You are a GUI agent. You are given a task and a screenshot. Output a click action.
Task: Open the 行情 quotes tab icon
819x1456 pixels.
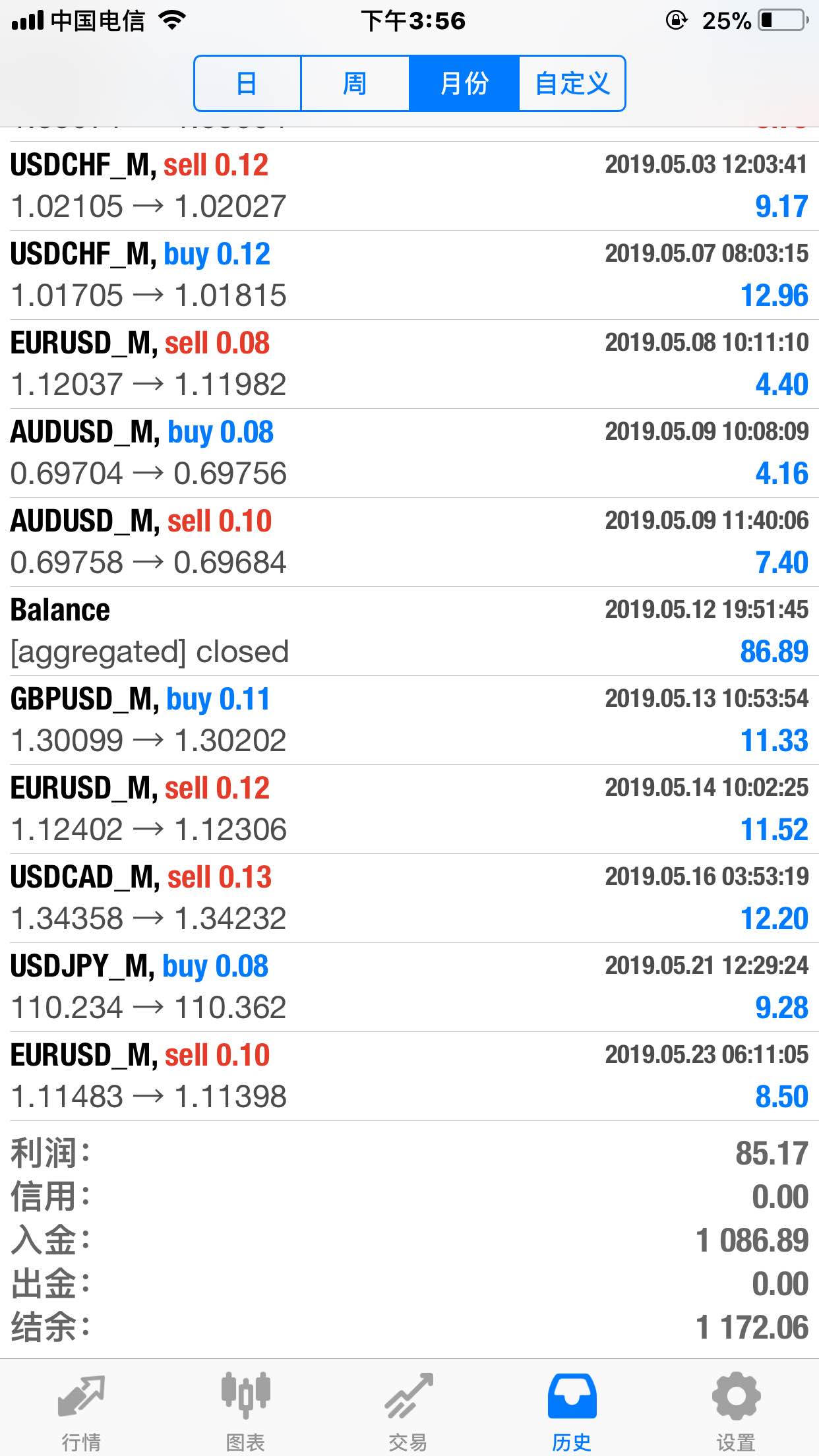coord(81,1397)
